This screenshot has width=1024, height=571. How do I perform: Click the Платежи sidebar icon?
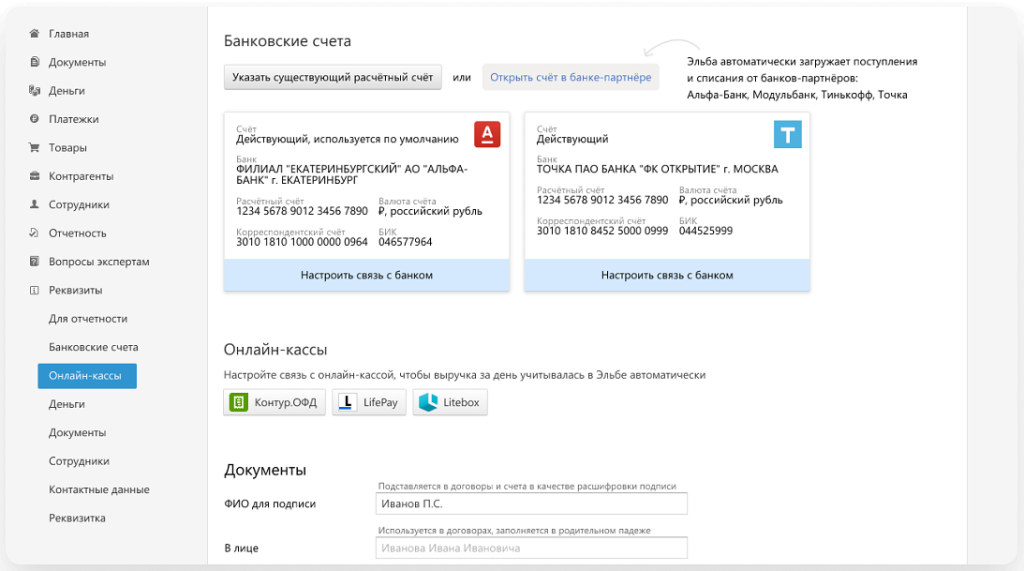[x=34, y=119]
